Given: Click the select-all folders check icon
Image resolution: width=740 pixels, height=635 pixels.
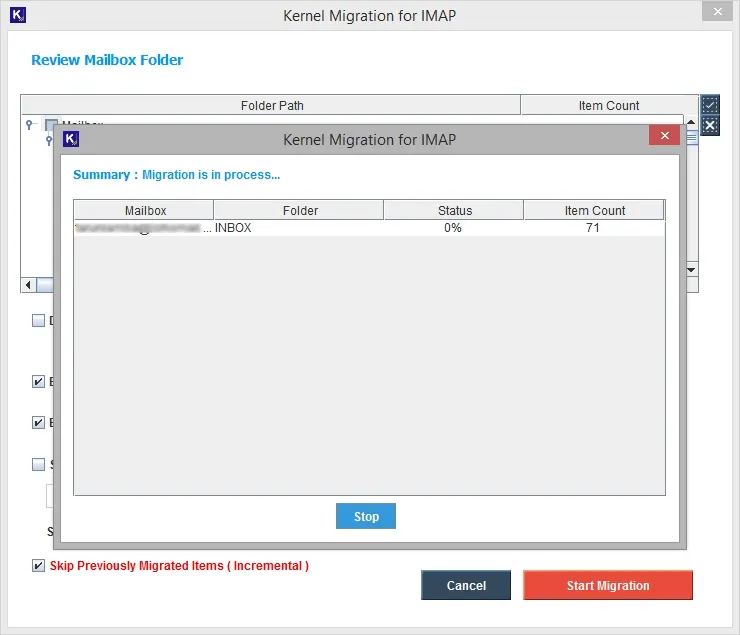Looking at the screenshot, I should 710,104.
